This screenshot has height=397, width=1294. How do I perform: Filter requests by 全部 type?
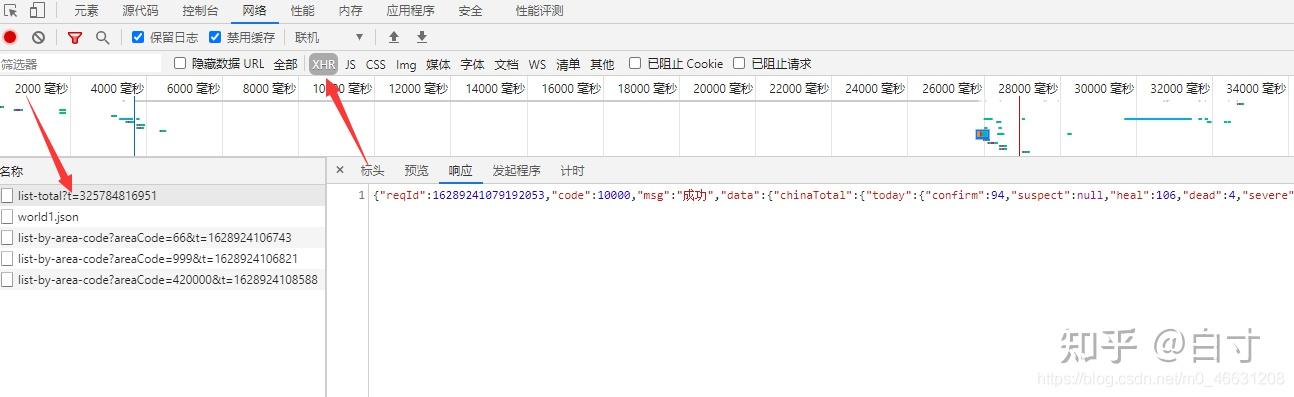point(285,64)
